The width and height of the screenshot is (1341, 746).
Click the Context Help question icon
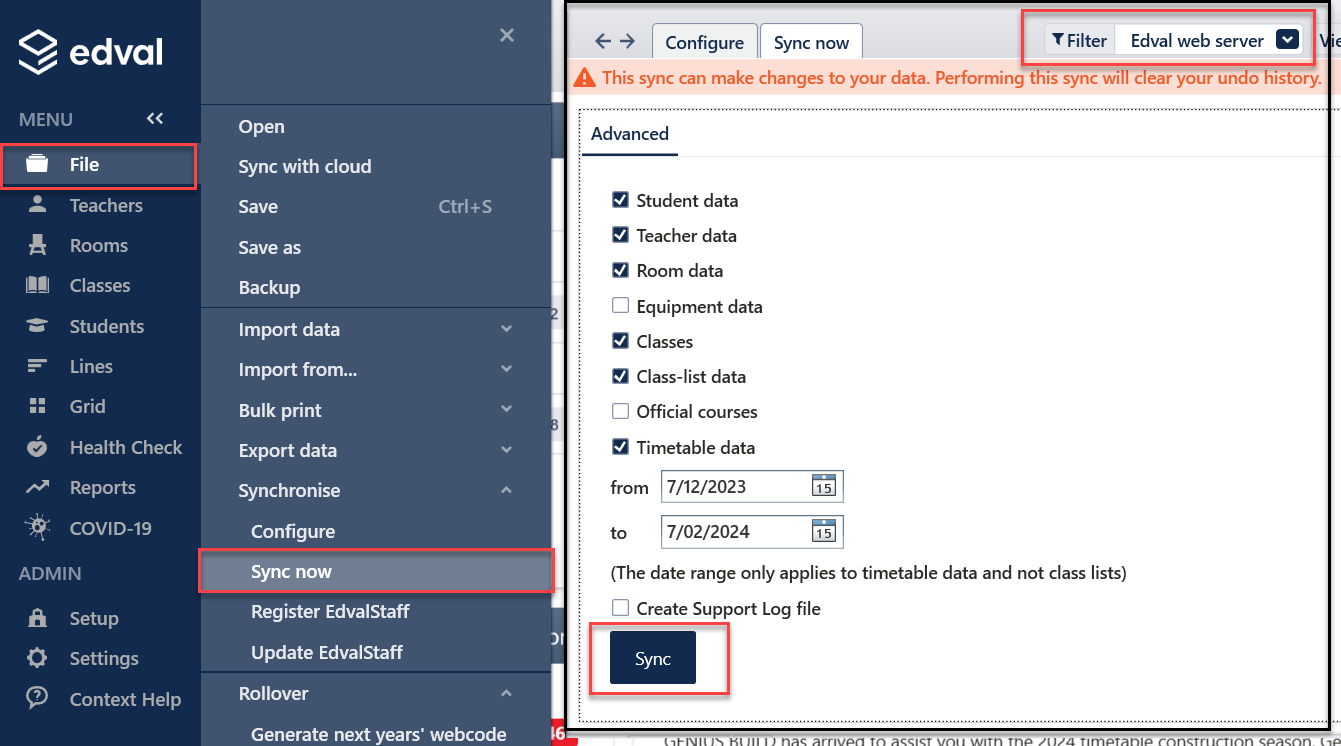pyautogui.click(x=37, y=699)
